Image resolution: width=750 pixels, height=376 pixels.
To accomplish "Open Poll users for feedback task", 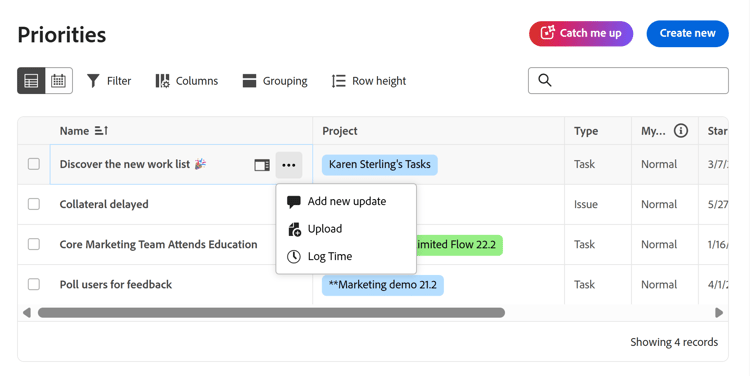I will 116,285.
